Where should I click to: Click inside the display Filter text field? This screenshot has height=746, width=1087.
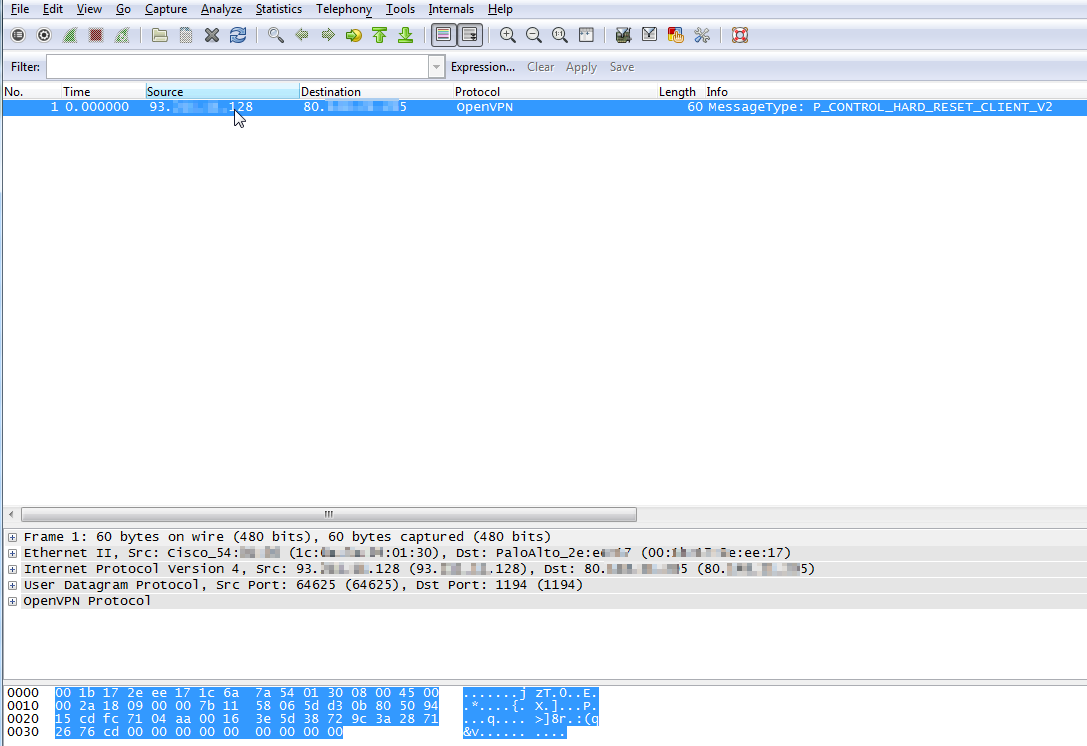237,67
